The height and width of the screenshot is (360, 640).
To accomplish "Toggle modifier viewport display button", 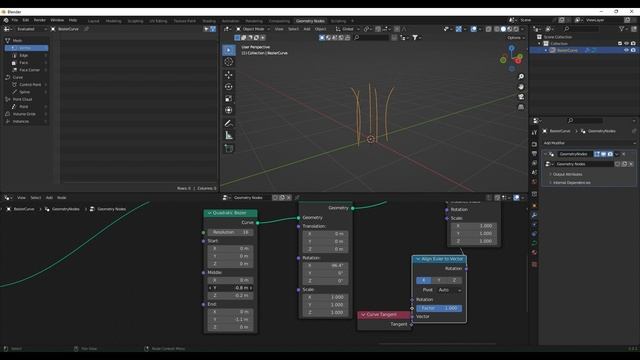I will click(603, 154).
